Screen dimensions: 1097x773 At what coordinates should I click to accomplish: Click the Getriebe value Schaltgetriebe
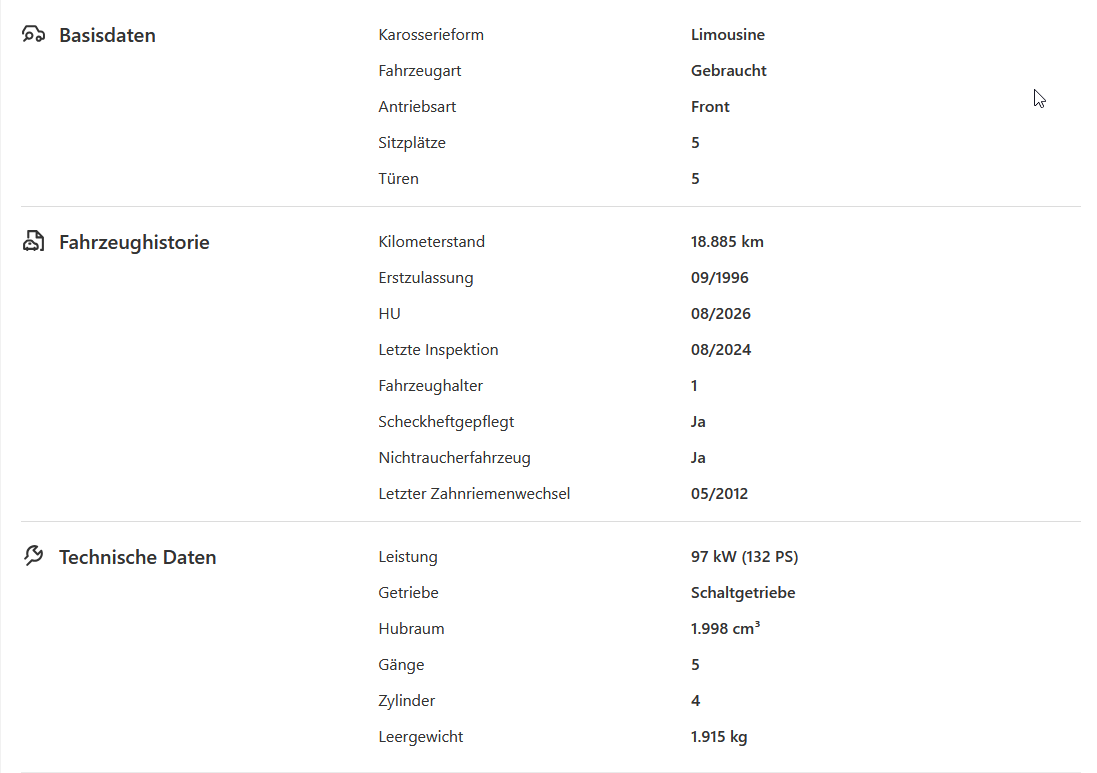(743, 593)
